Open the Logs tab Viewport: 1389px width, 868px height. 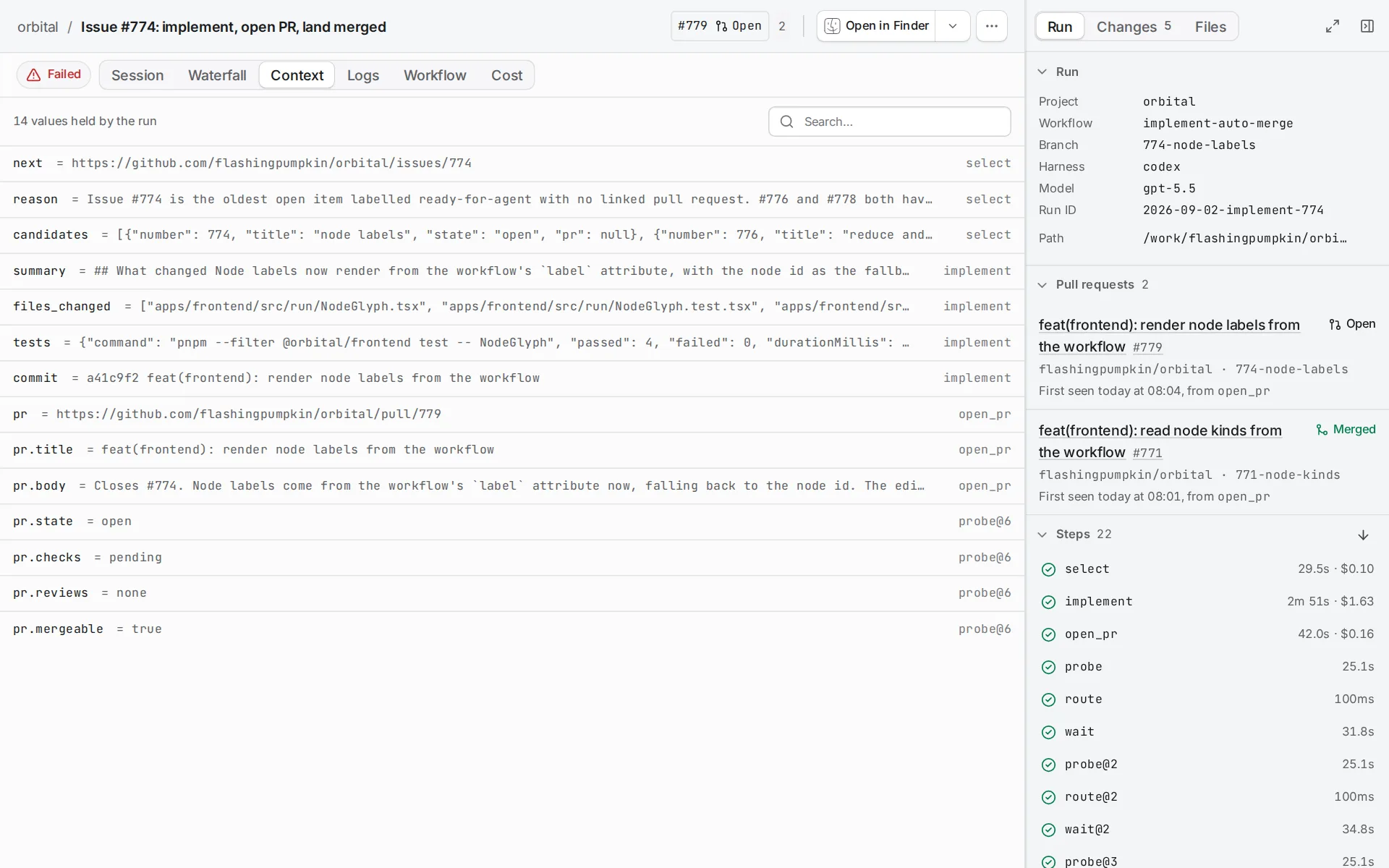pyautogui.click(x=362, y=75)
